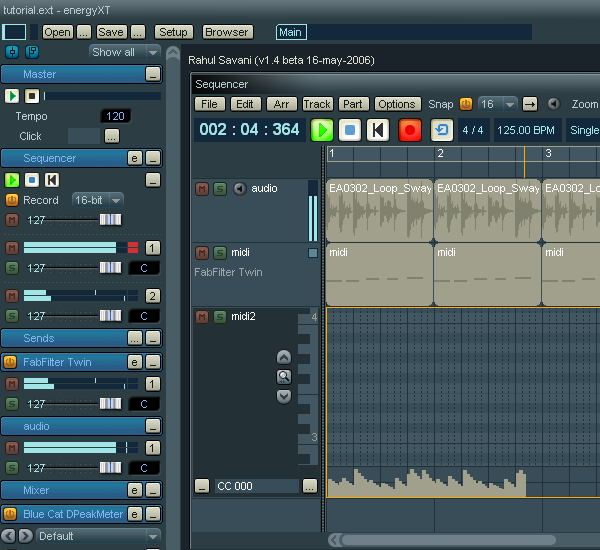Open the Sends ellipsis button
The height and width of the screenshot is (550, 600).
pos(135,338)
